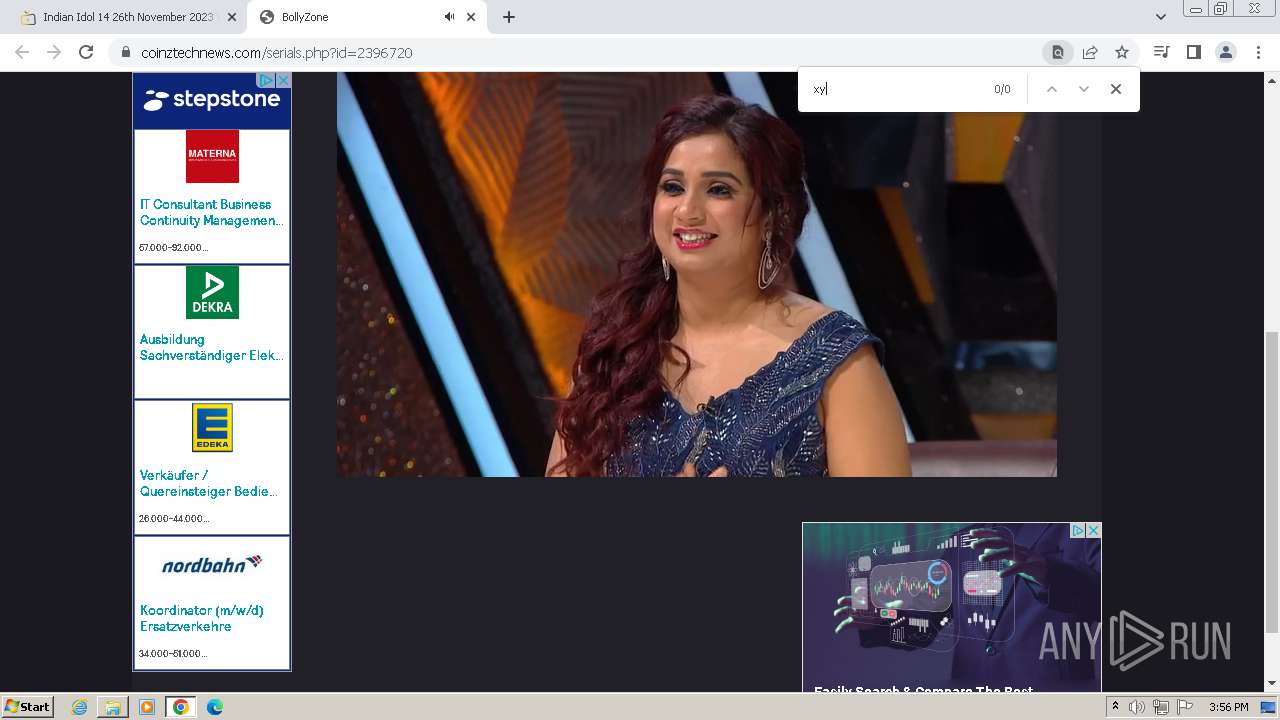1280x720 pixels.
Task: Open the profile avatar menu
Action: tap(1225, 52)
